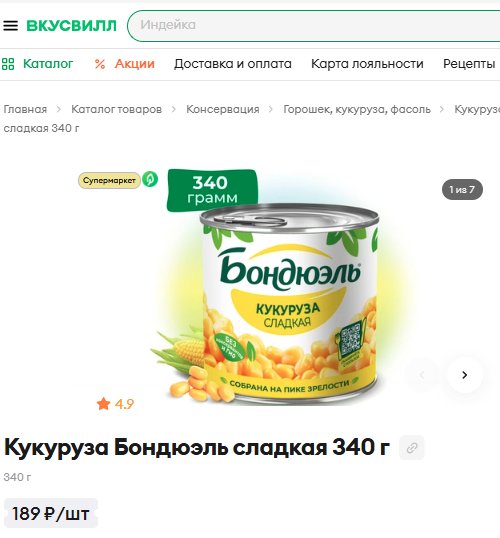Viewport: 500px width, 538px height.
Task: Click the orange rating star
Action: tap(103, 404)
